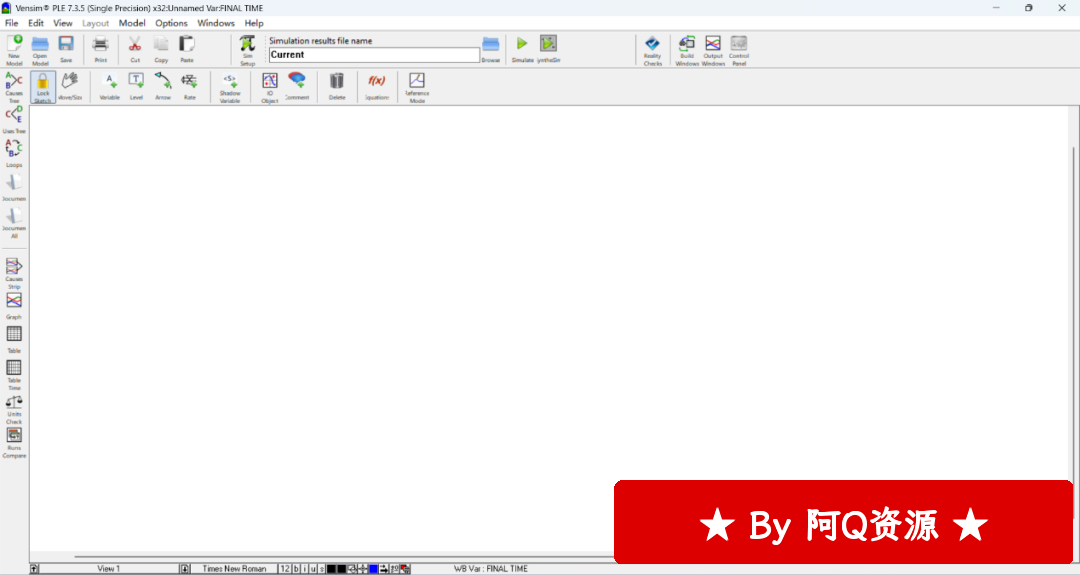
Task: Select the Arrow tool
Action: (163, 87)
